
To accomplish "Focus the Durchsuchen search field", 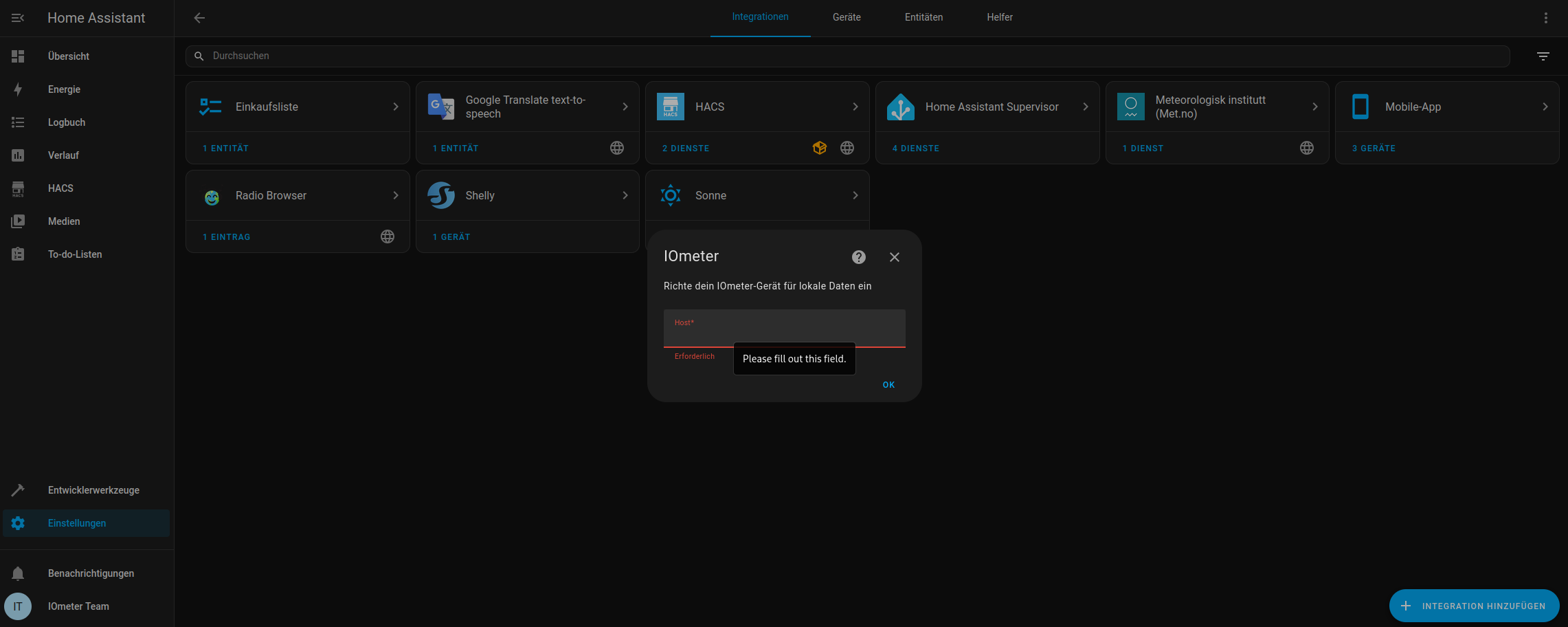I will [848, 56].
